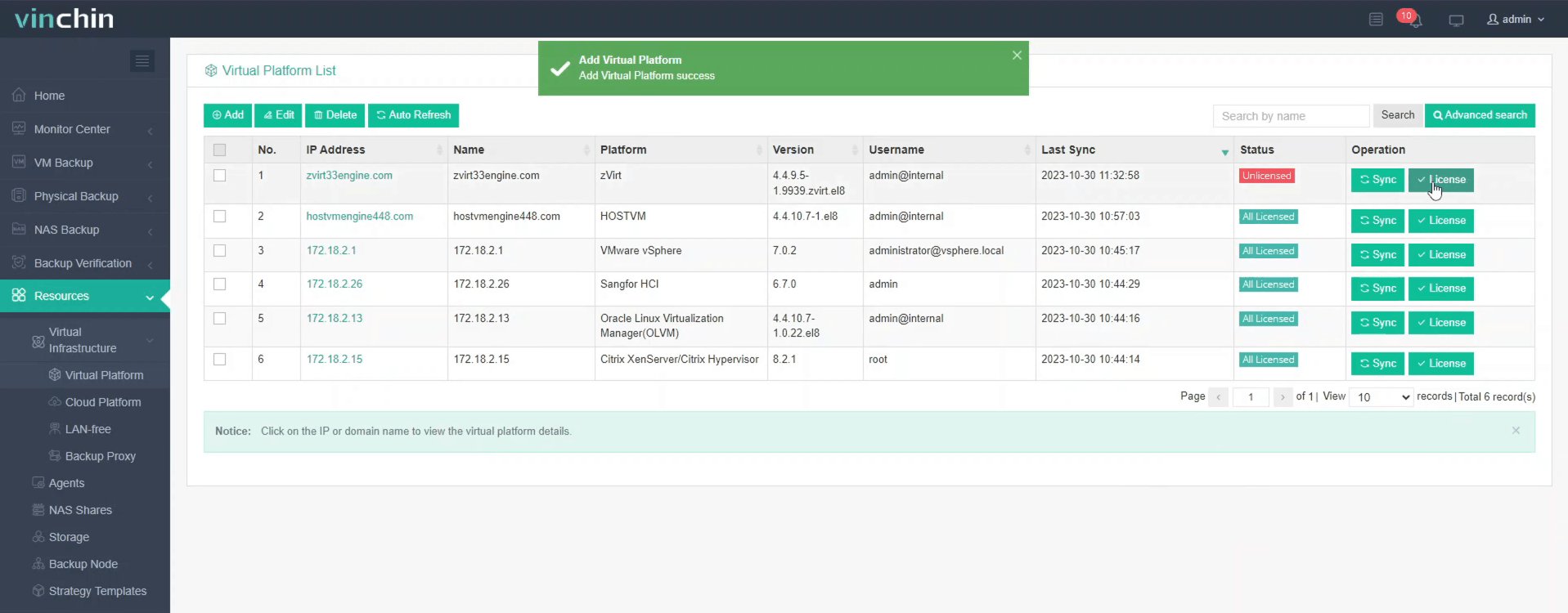The height and width of the screenshot is (613, 1568).
Task: Open the 172.18.2.13 platform details link
Action: click(335, 319)
